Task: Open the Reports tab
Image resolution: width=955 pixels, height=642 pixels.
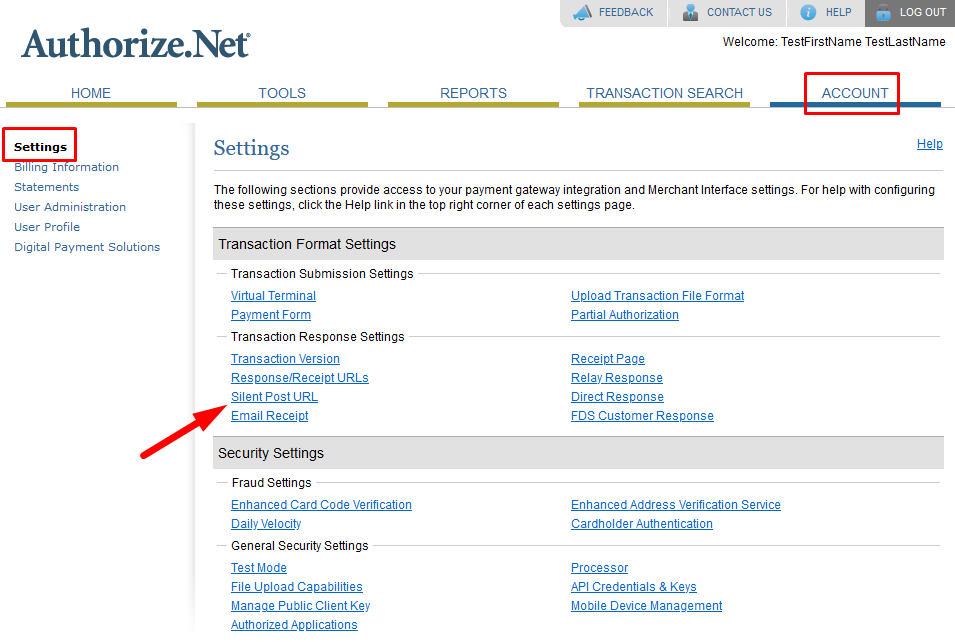Action: (473, 93)
